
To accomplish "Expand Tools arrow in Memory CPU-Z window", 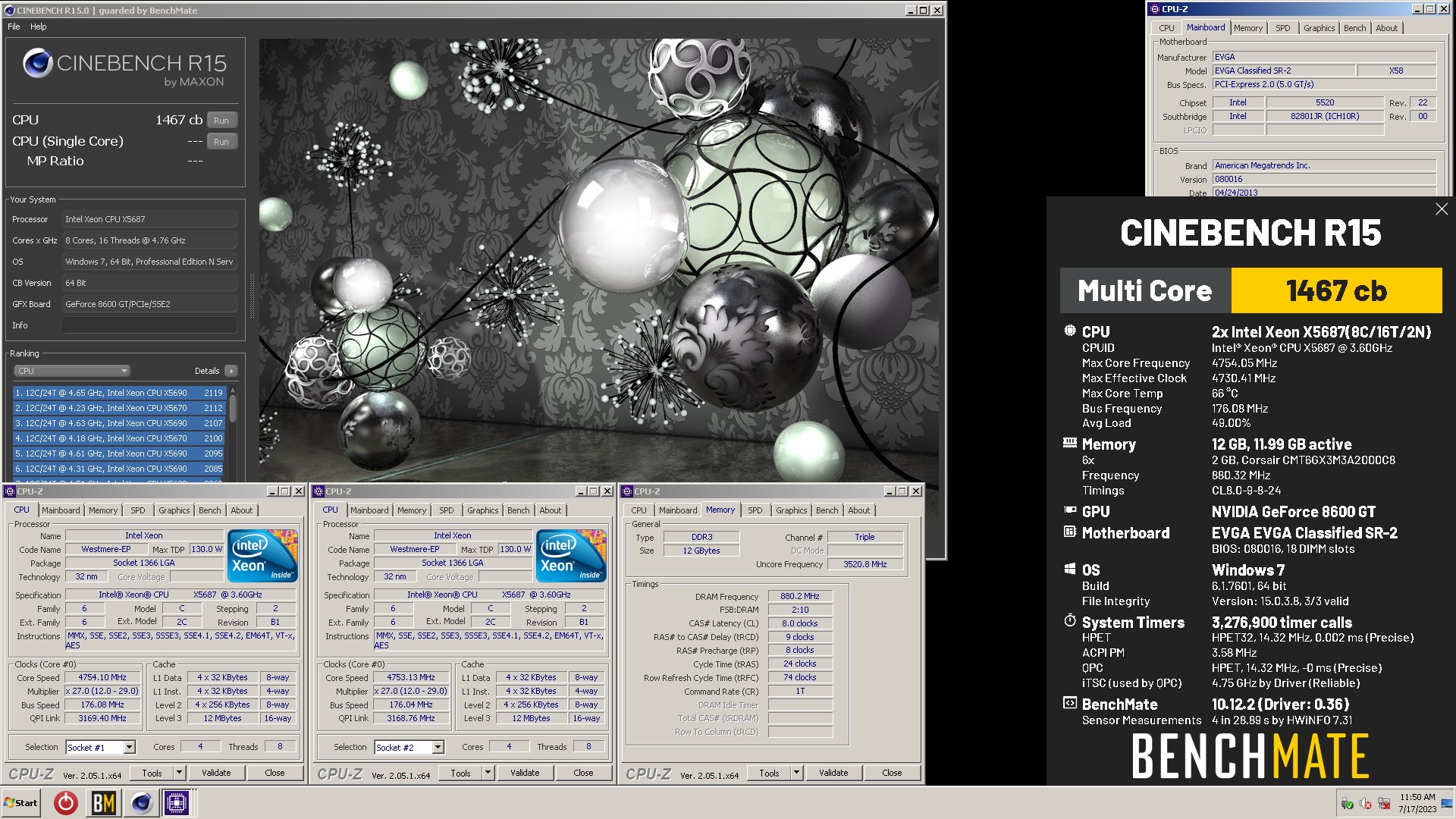I will (x=797, y=773).
